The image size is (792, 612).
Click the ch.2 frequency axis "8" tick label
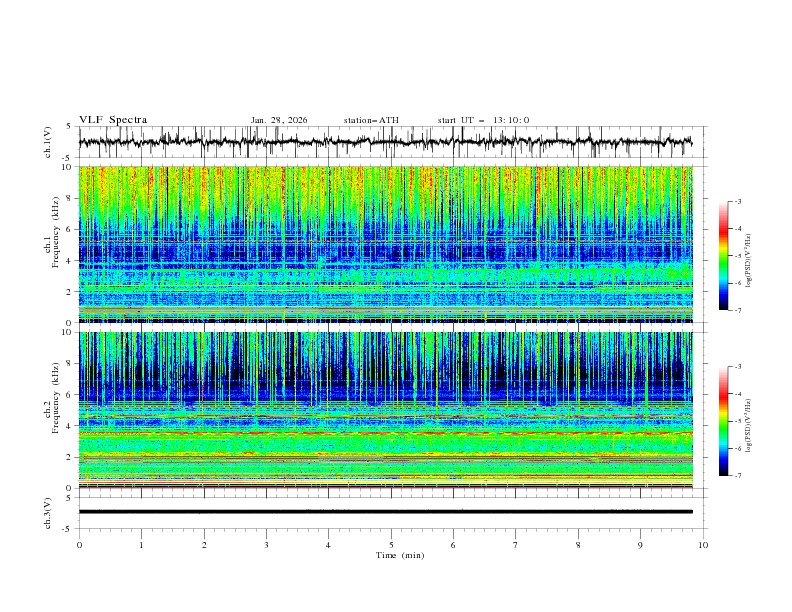click(x=70, y=364)
